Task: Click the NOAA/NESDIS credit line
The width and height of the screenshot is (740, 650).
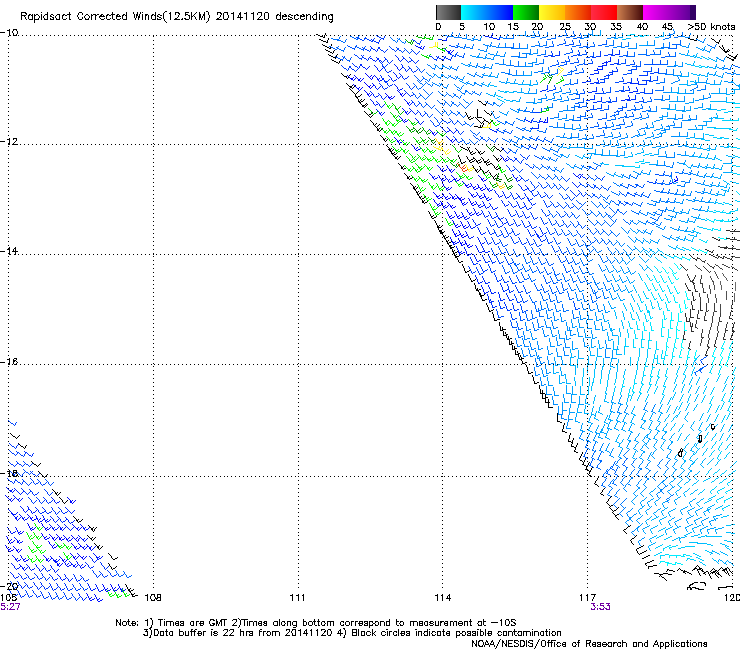Action: 589,644
